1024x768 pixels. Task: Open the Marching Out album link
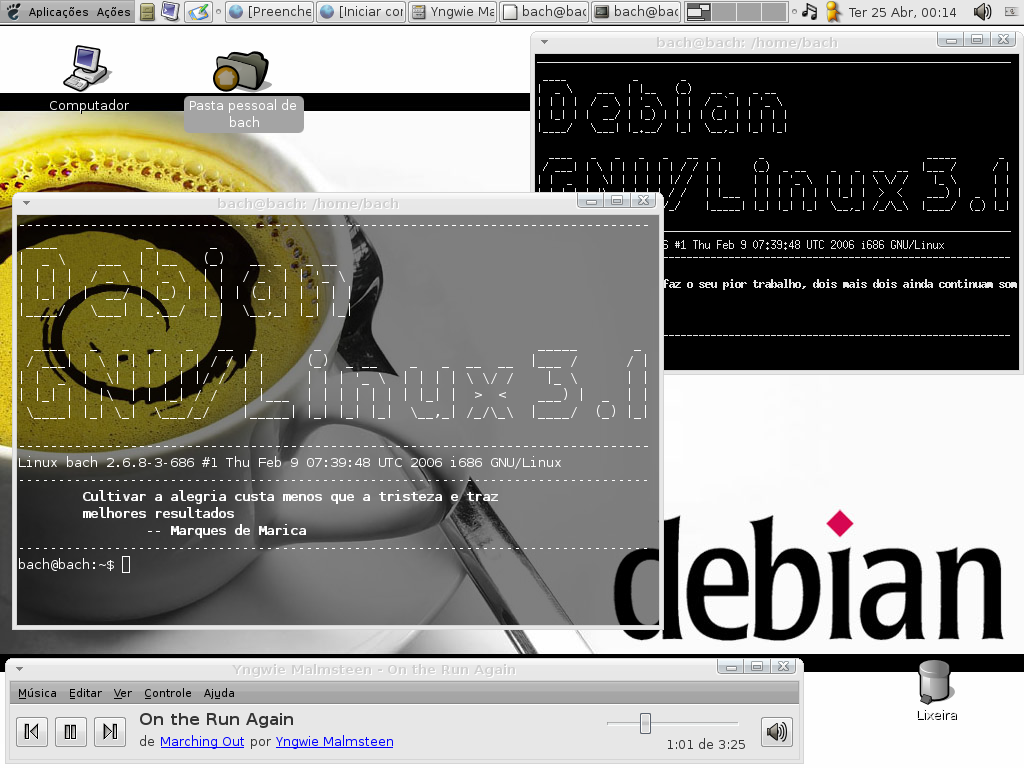pos(202,742)
